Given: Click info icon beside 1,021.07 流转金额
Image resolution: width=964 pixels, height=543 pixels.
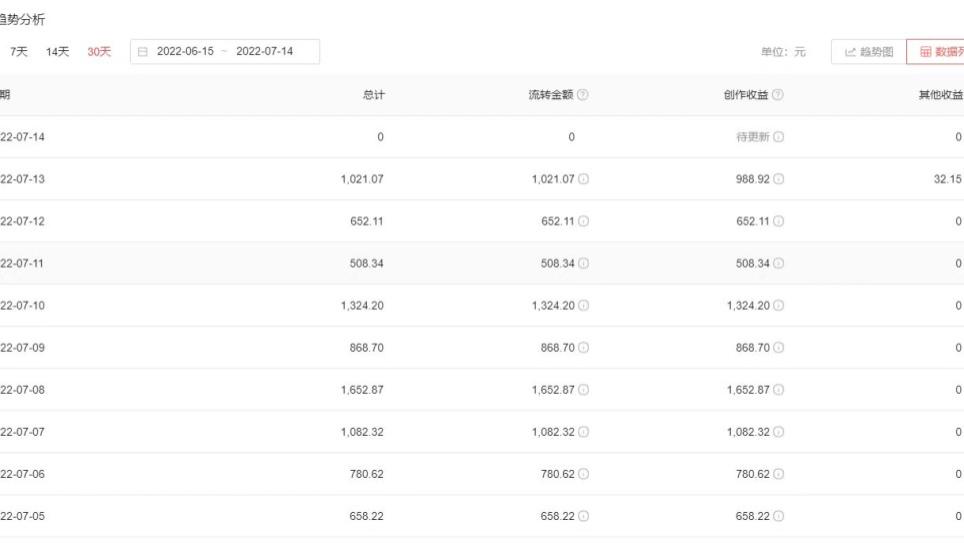Looking at the screenshot, I should [x=583, y=179].
